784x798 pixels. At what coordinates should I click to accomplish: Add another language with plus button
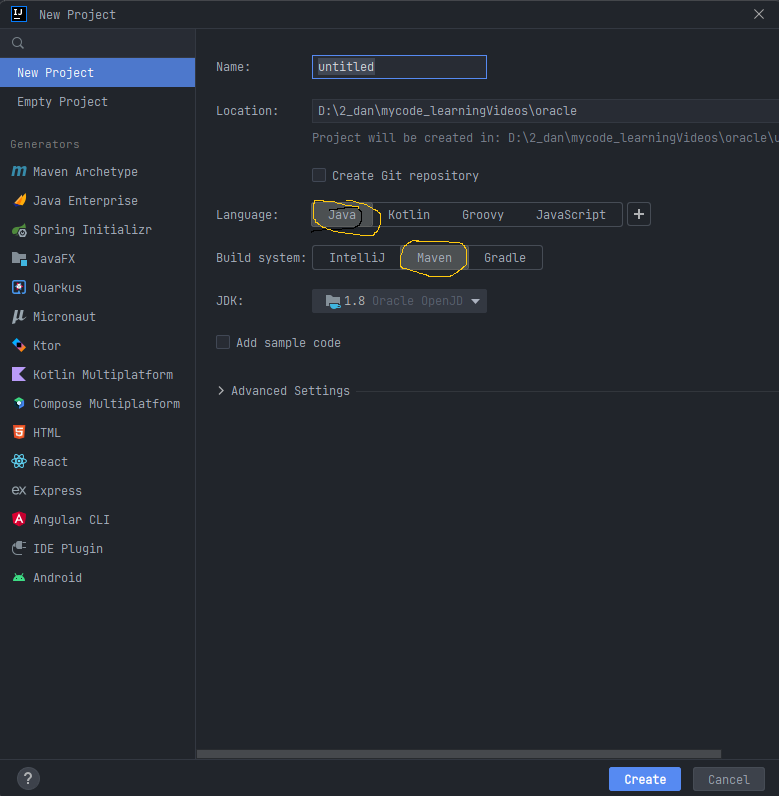point(639,214)
